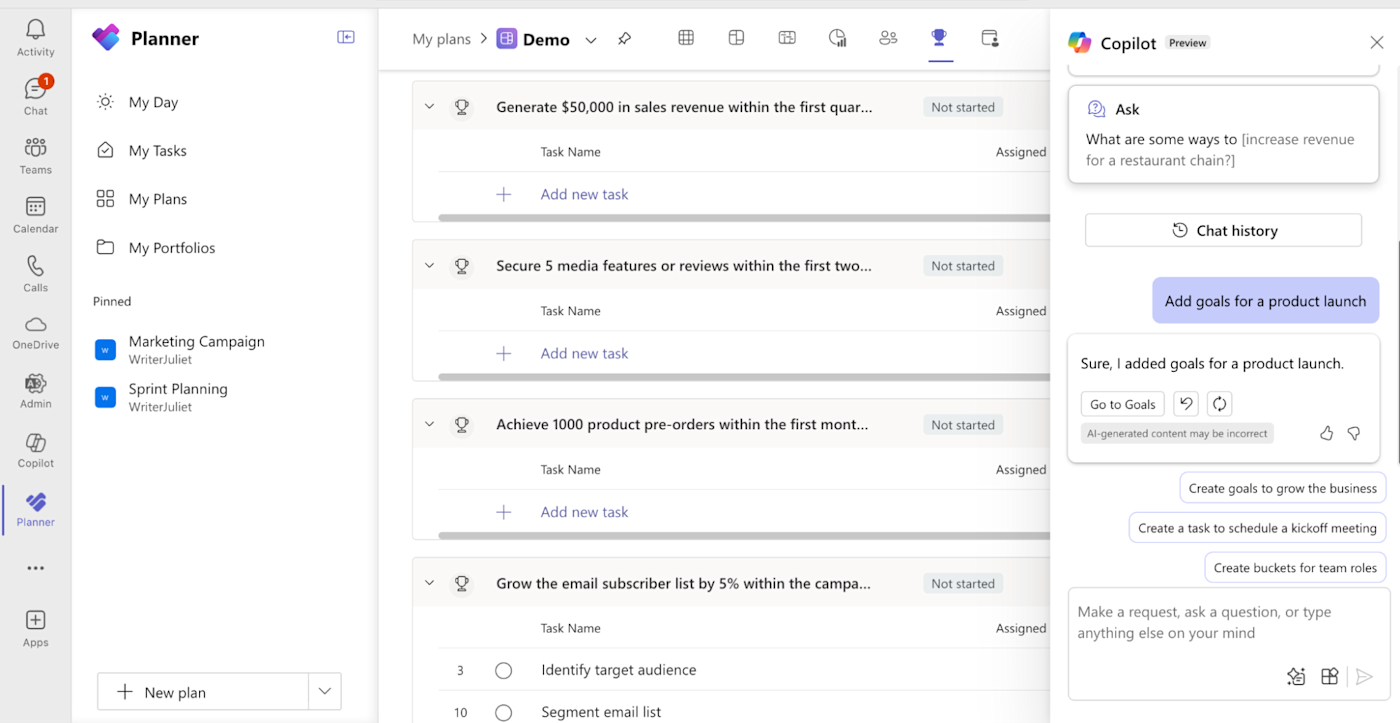Collapse the Planner navigation pane
Screen dimensions: 1400x723
coord(346,37)
